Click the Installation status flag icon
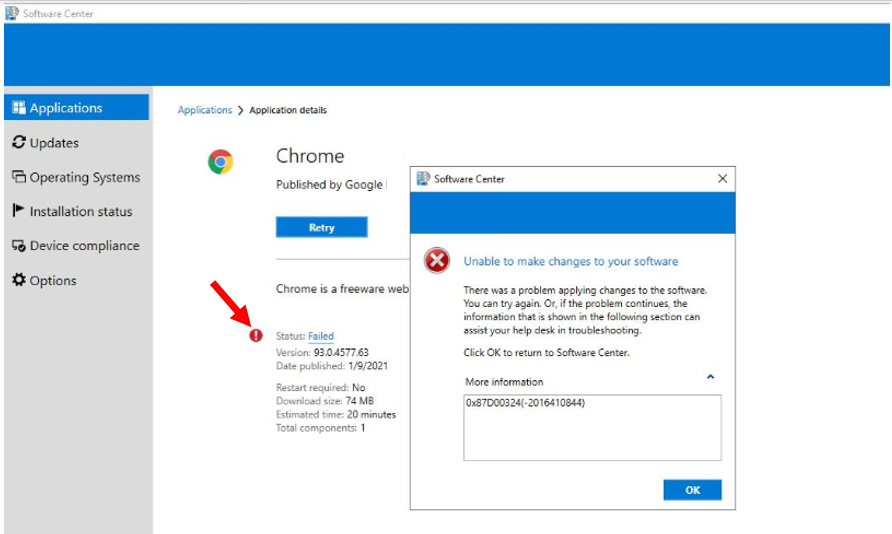 tap(18, 211)
